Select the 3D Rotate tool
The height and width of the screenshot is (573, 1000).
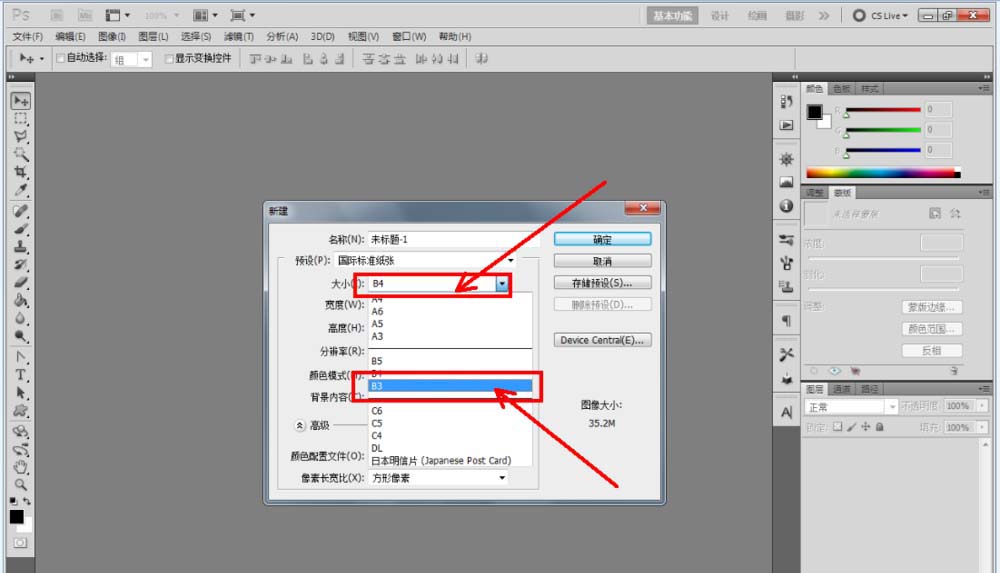pos(20,431)
